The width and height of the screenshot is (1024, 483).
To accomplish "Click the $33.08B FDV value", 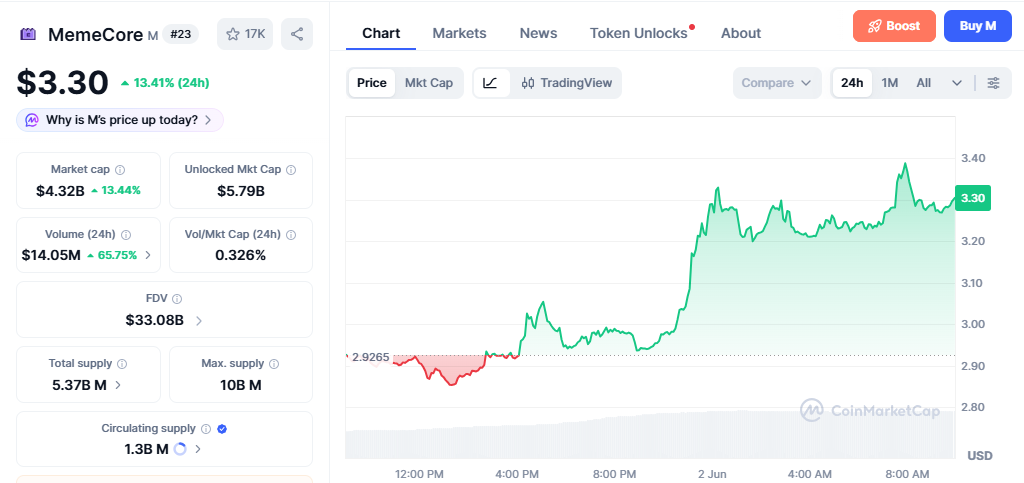I will [x=154, y=320].
